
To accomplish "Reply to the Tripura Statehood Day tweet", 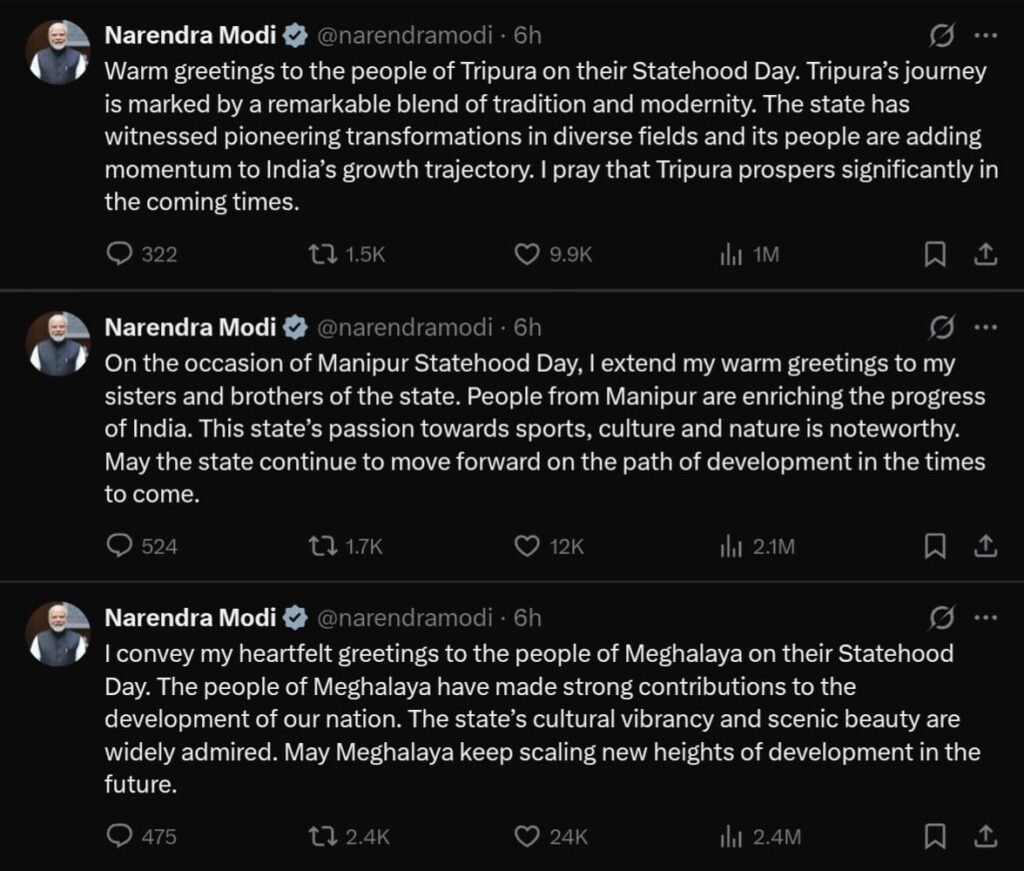I will pos(120,255).
